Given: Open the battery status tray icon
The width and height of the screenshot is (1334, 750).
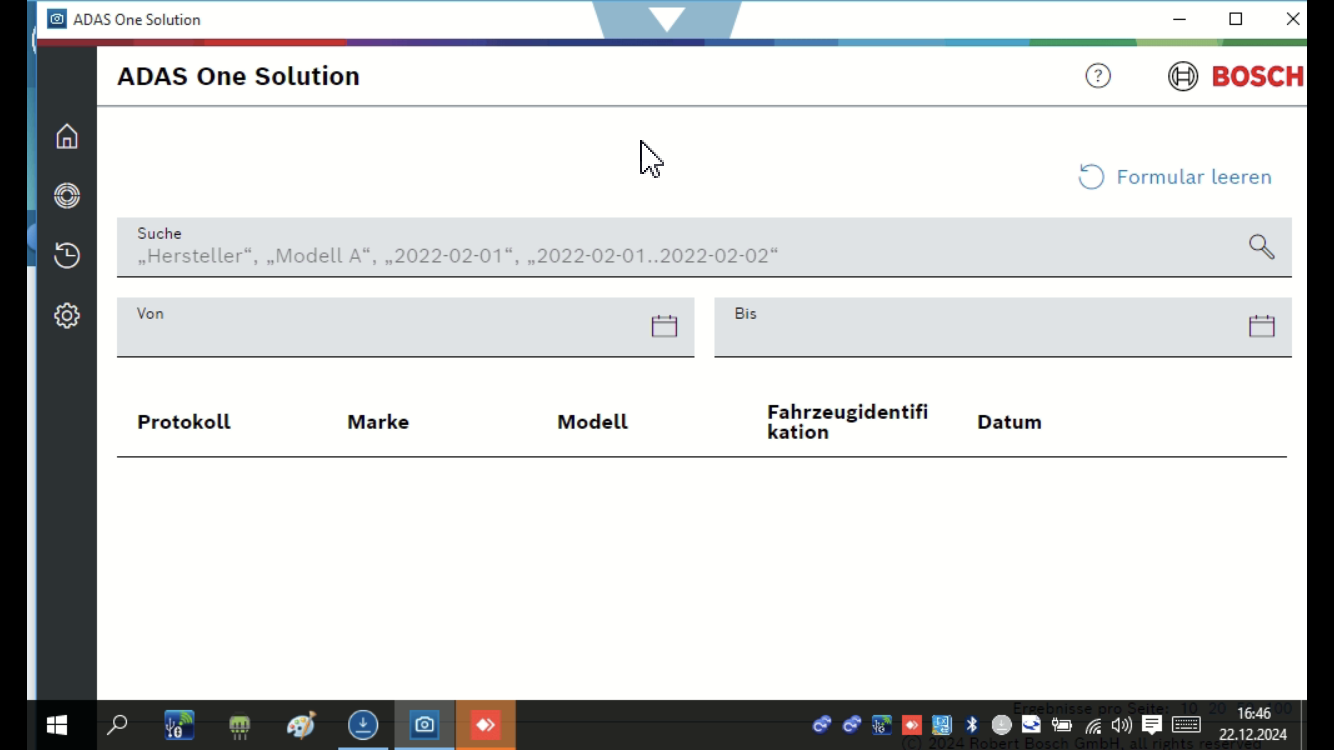Looking at the screenshot, I should [x=1061, y=725].
